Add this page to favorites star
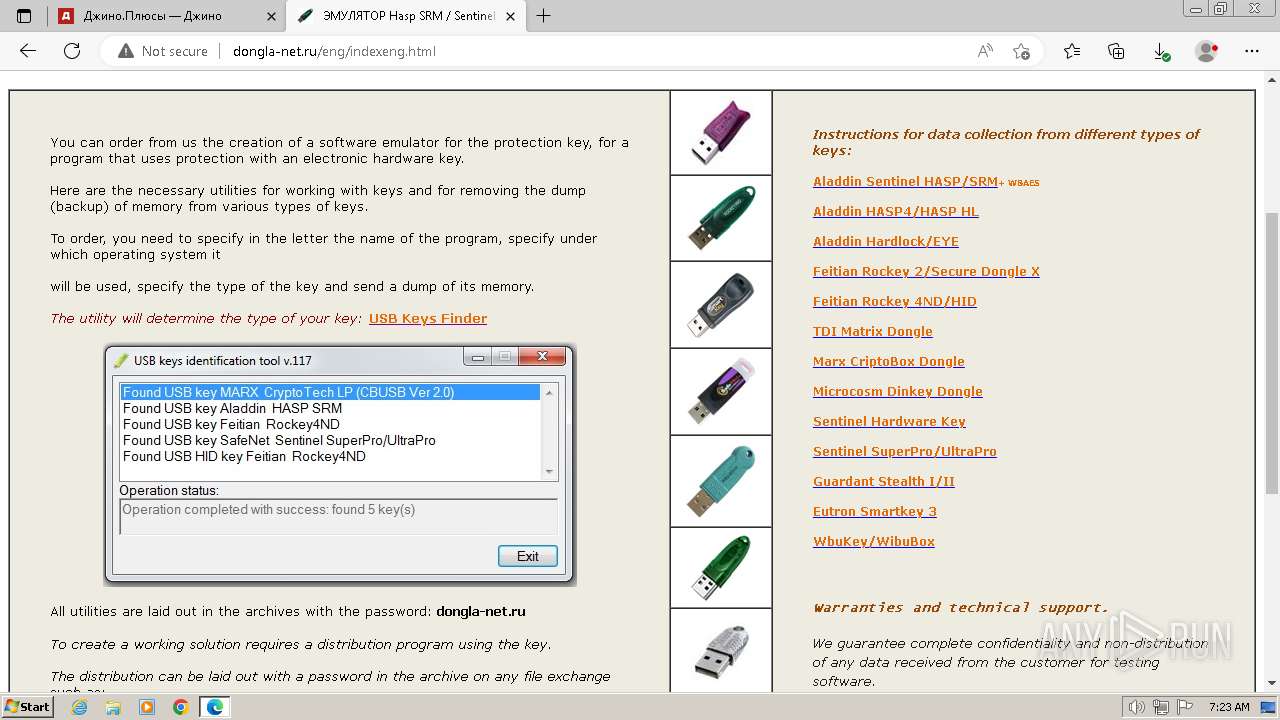The width and height of the screenshot is (1280, 720). (1021, 51)
